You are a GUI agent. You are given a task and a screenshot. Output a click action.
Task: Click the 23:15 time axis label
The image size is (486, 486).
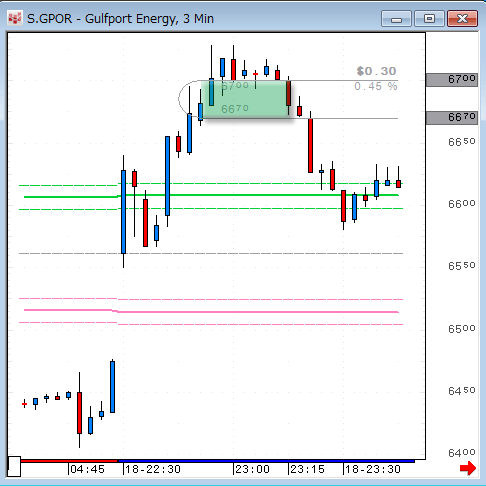point(307,469)
